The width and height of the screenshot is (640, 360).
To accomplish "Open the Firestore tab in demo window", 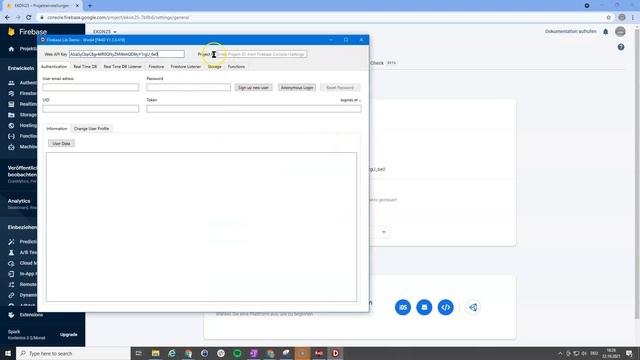I will pyautogui.click(x=156, y=67).
